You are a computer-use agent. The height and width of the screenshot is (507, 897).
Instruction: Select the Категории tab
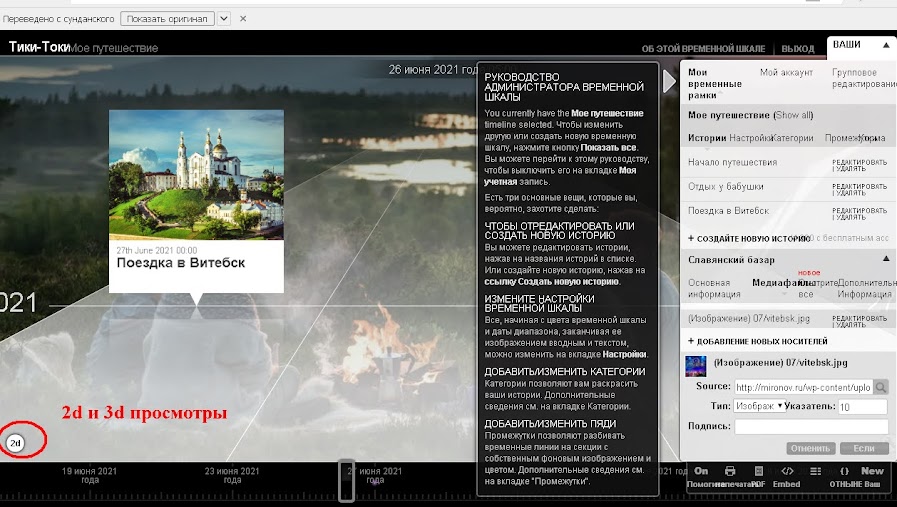[x=792, y=138]
